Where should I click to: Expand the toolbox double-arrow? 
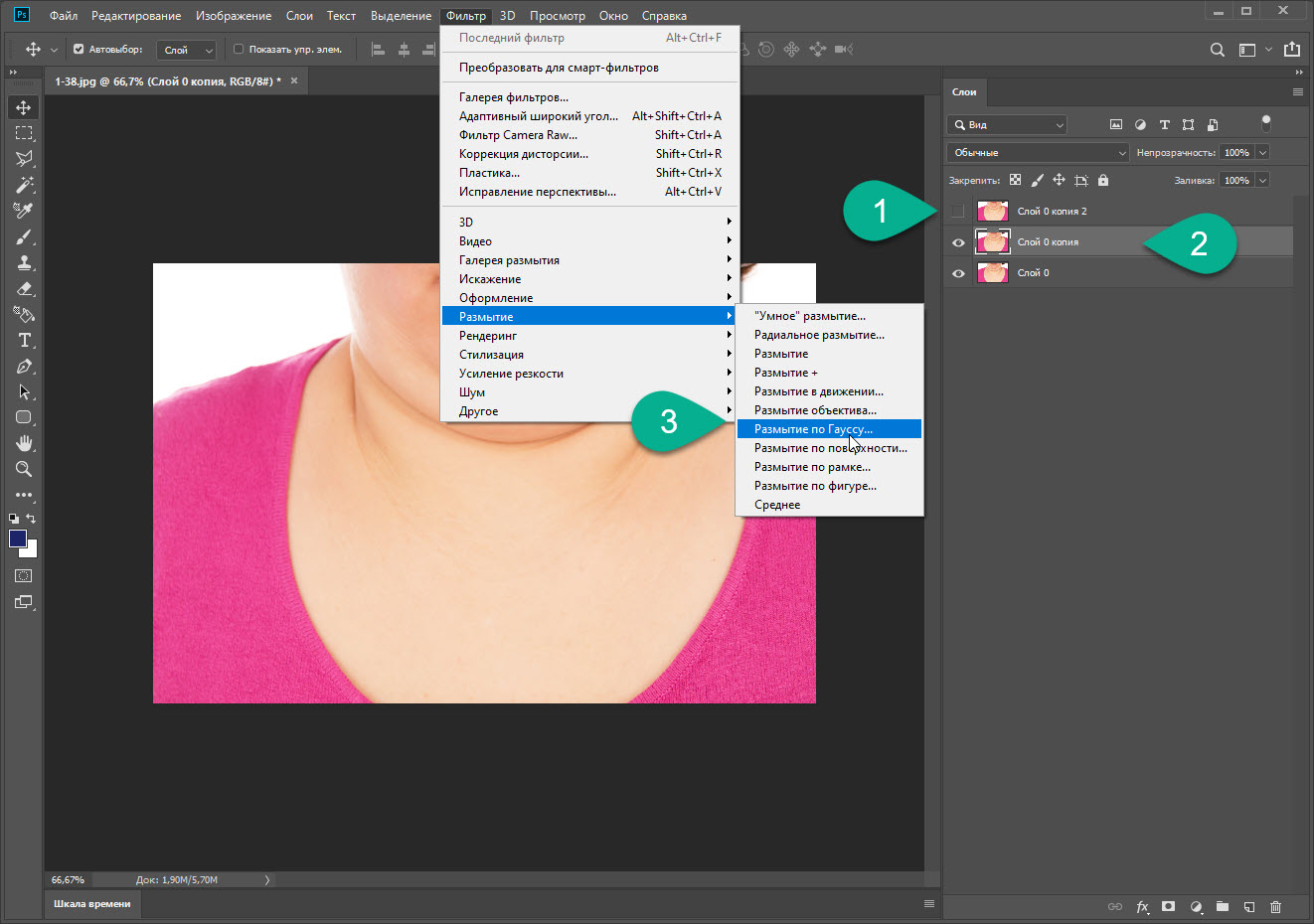[13, 73]
